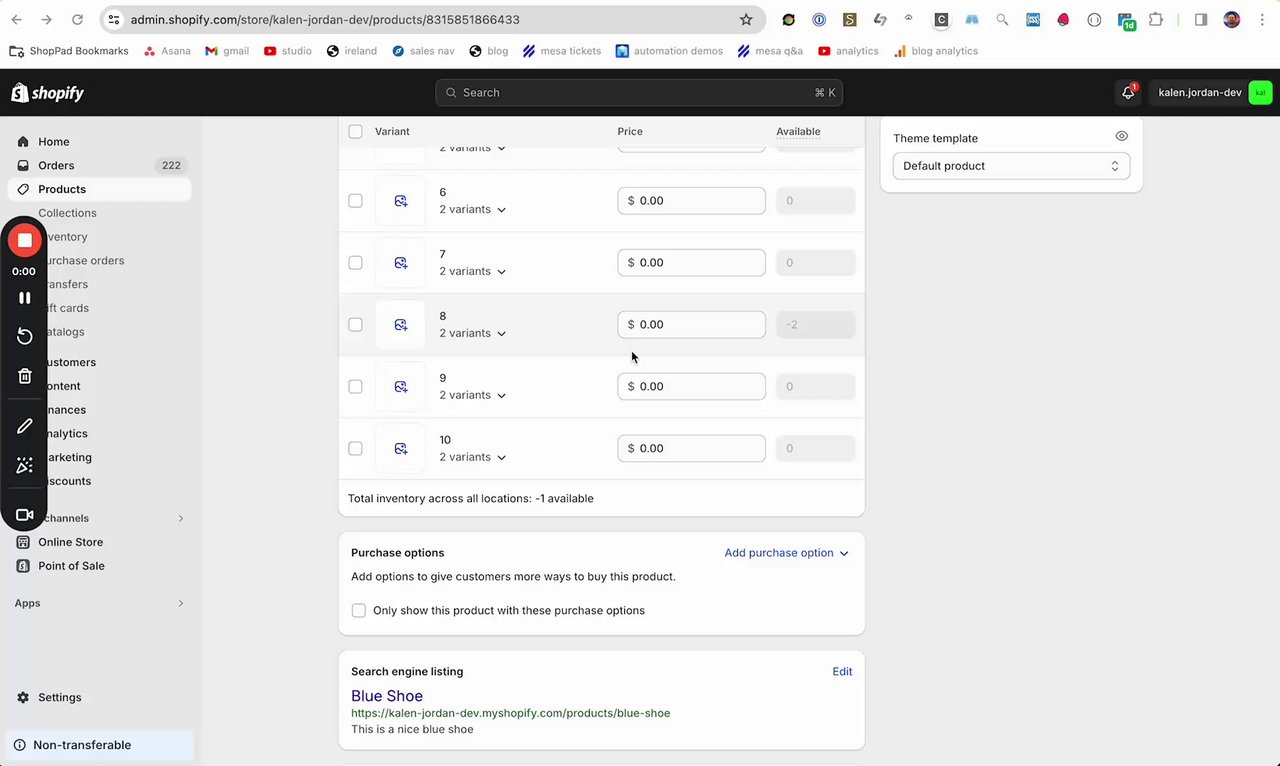
Task: Click the restart recording icon
Action: click(x=25, y=337)
